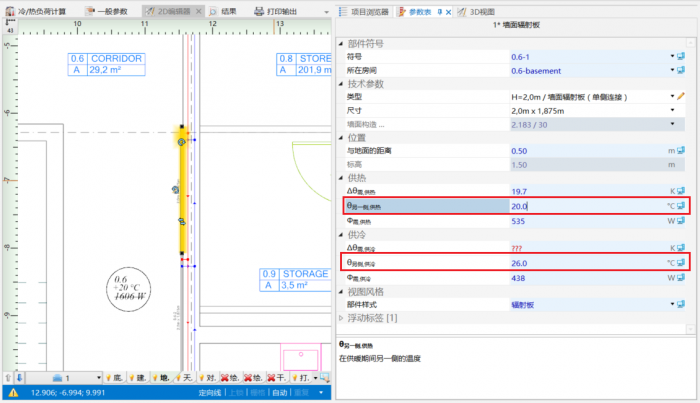Viewport: 700px width, 403px height.
Task: Click the pencil edit icon beside 类型
Action: pos(680,96)
